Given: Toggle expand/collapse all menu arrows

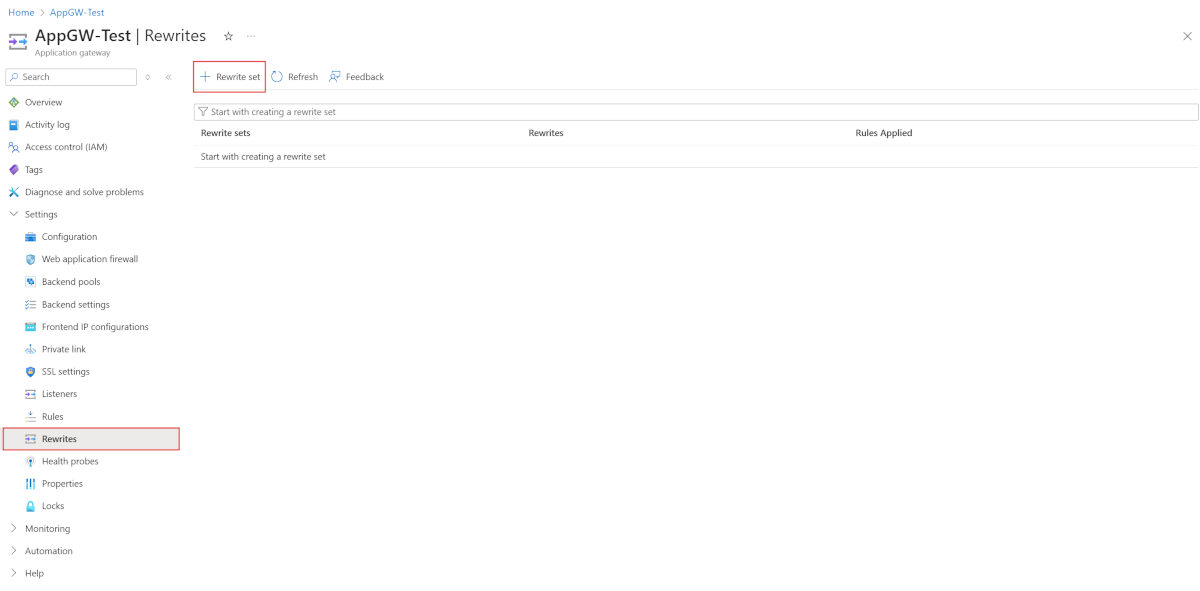Looking at the screenshot, I should 148,77.
